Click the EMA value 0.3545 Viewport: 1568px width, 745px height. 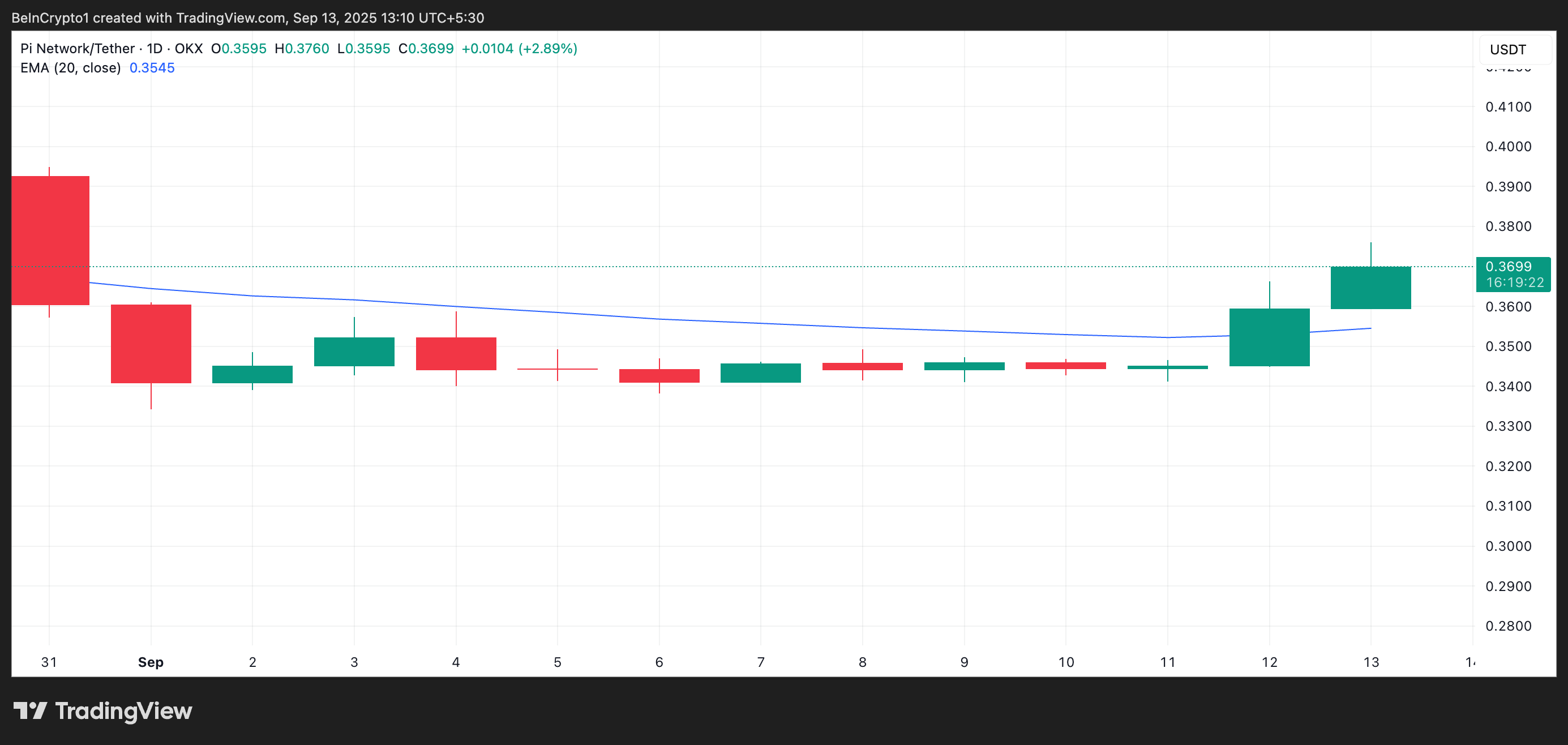[152, 68]
